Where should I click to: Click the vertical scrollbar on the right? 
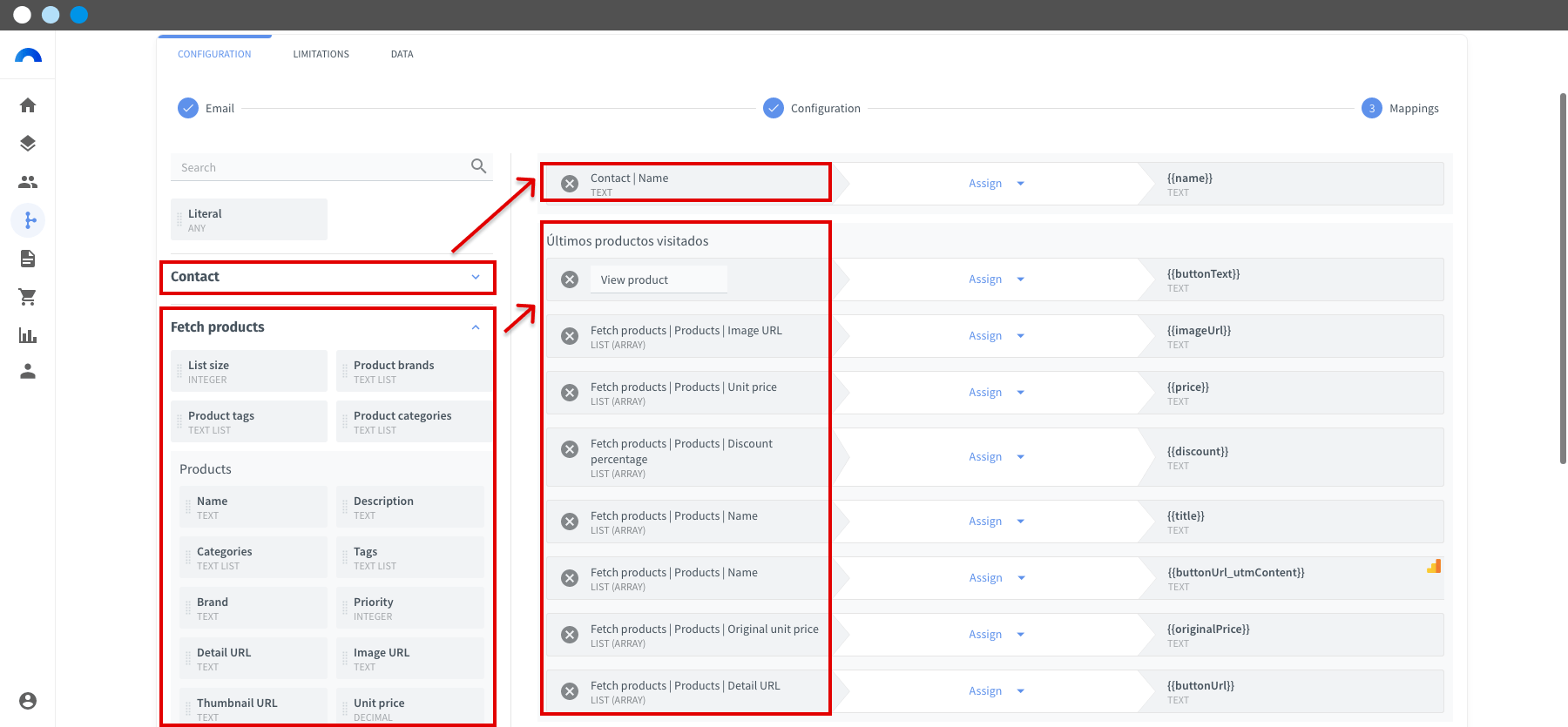click(x=1563, y=279)
